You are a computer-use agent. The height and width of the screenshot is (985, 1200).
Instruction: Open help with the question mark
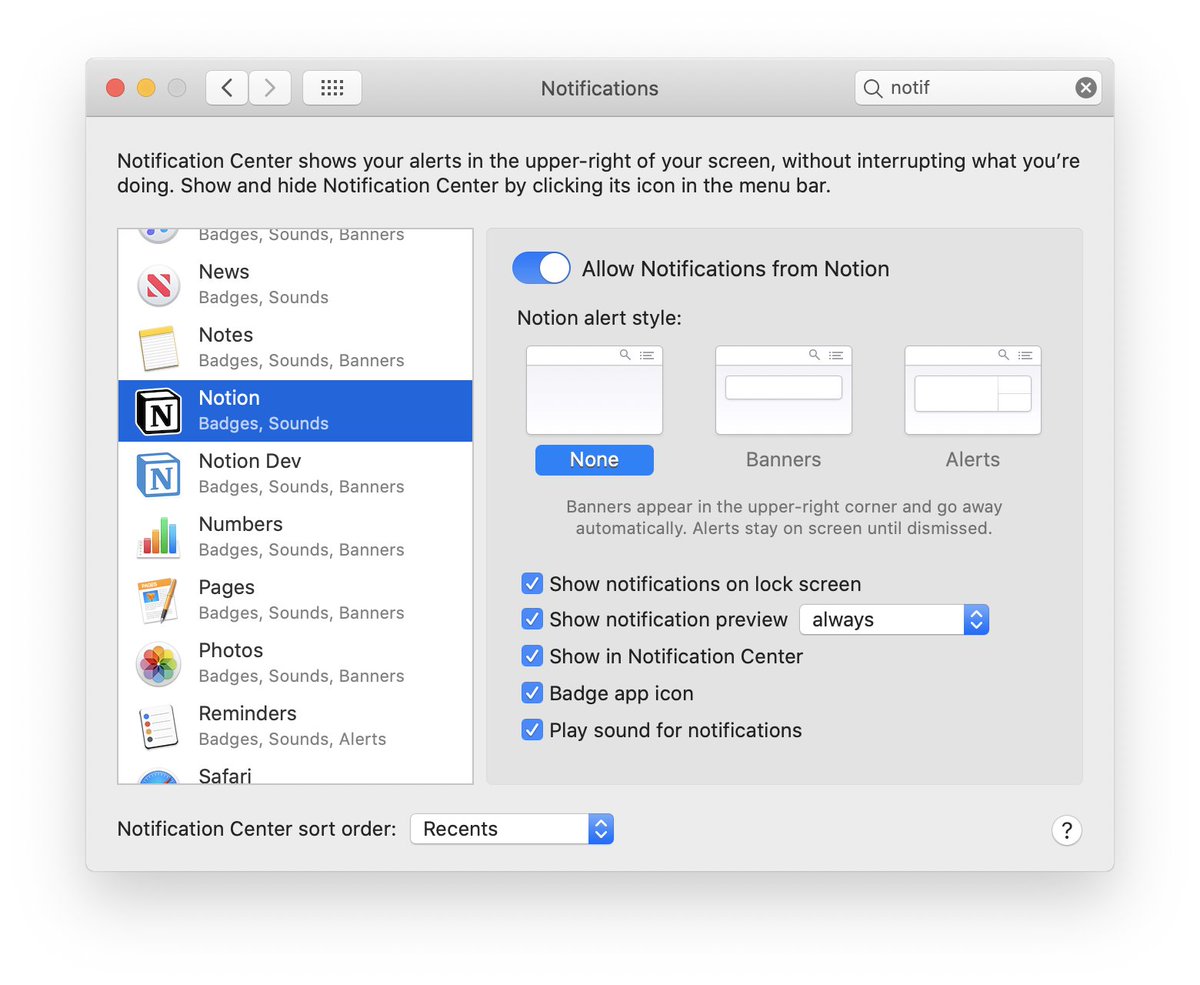1066,830
